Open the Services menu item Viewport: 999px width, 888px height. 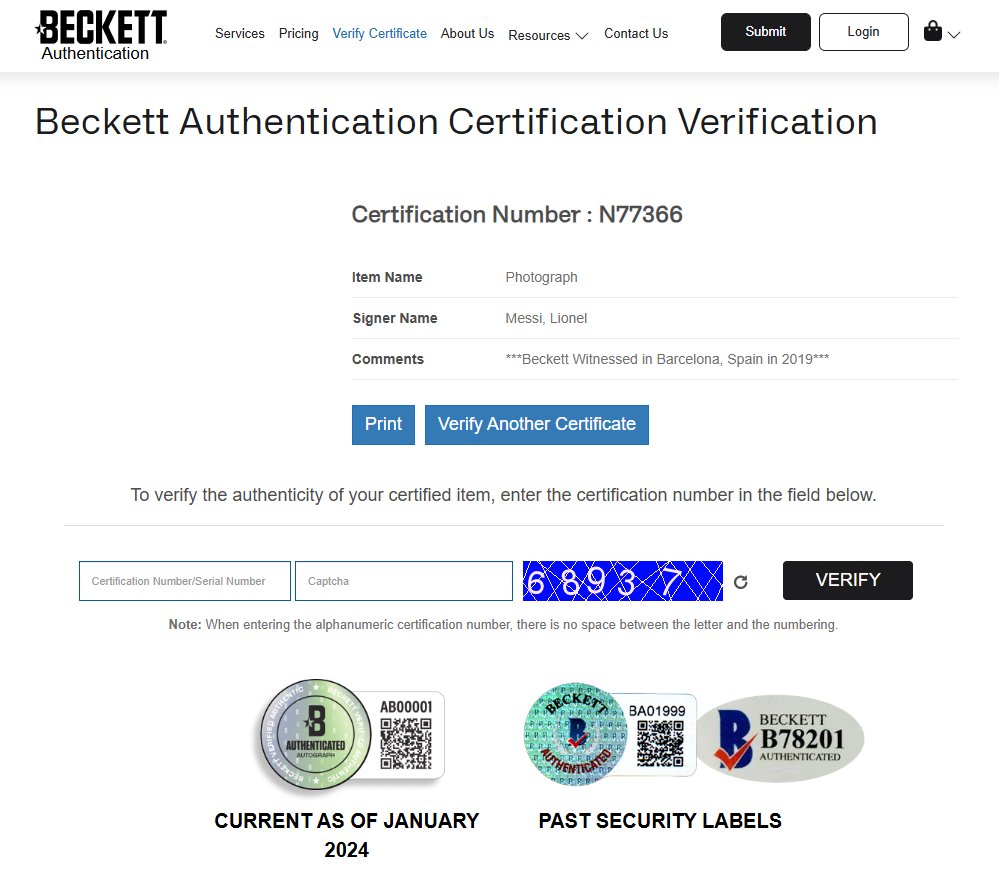pyautogui.click(x=240, y=33)
